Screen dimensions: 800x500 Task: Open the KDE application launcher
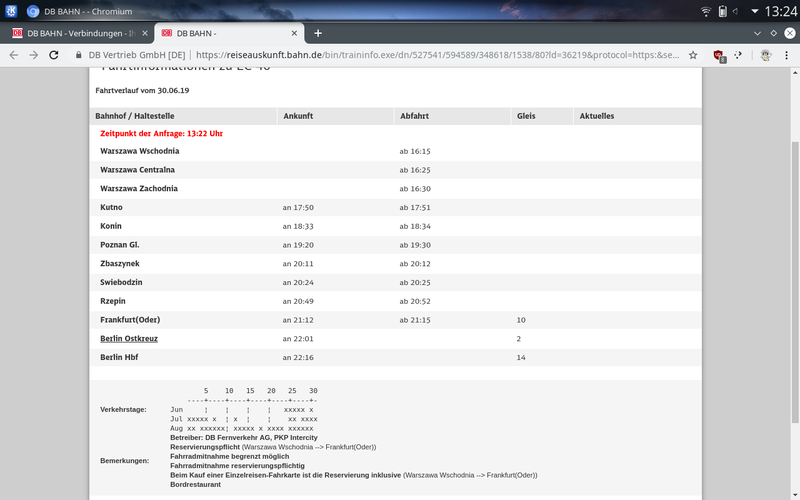11,11
